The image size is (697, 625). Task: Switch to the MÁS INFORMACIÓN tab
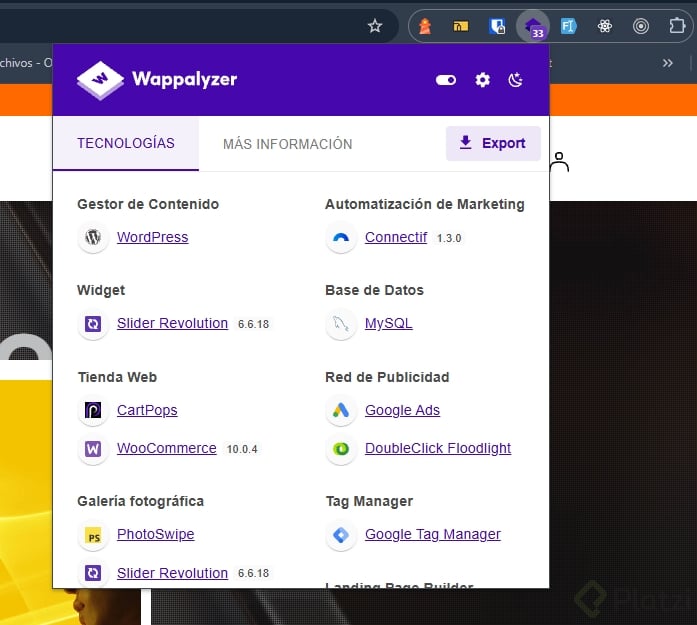[288, 144]
